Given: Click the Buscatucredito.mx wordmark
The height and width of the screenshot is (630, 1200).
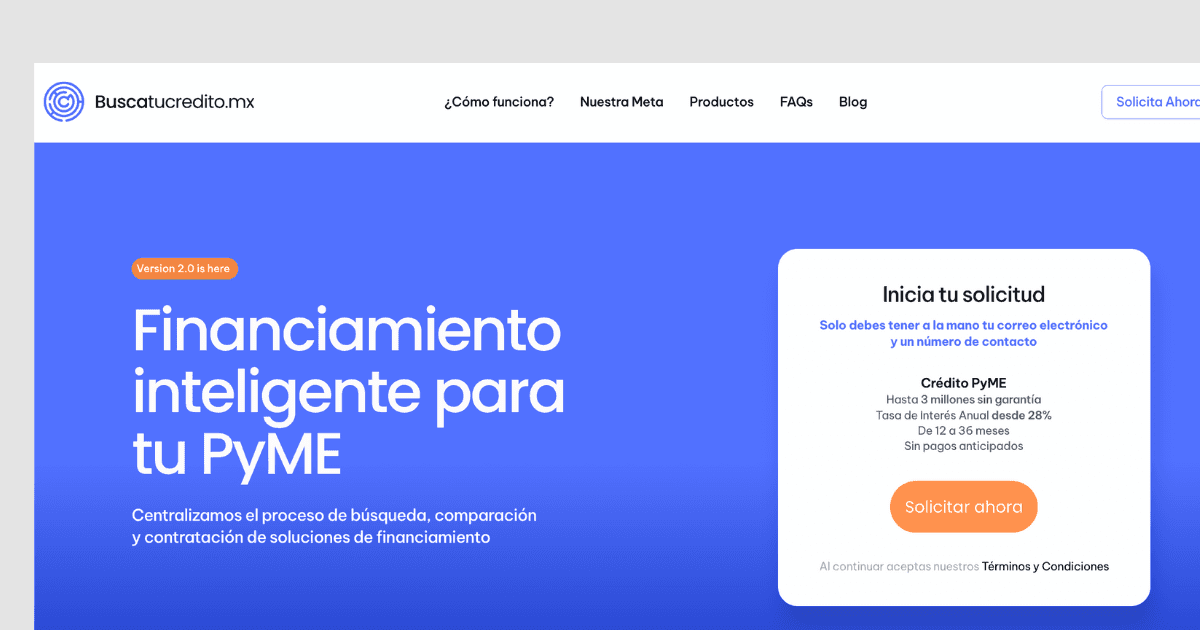Looking at the screenshot, I should [174, 101].
